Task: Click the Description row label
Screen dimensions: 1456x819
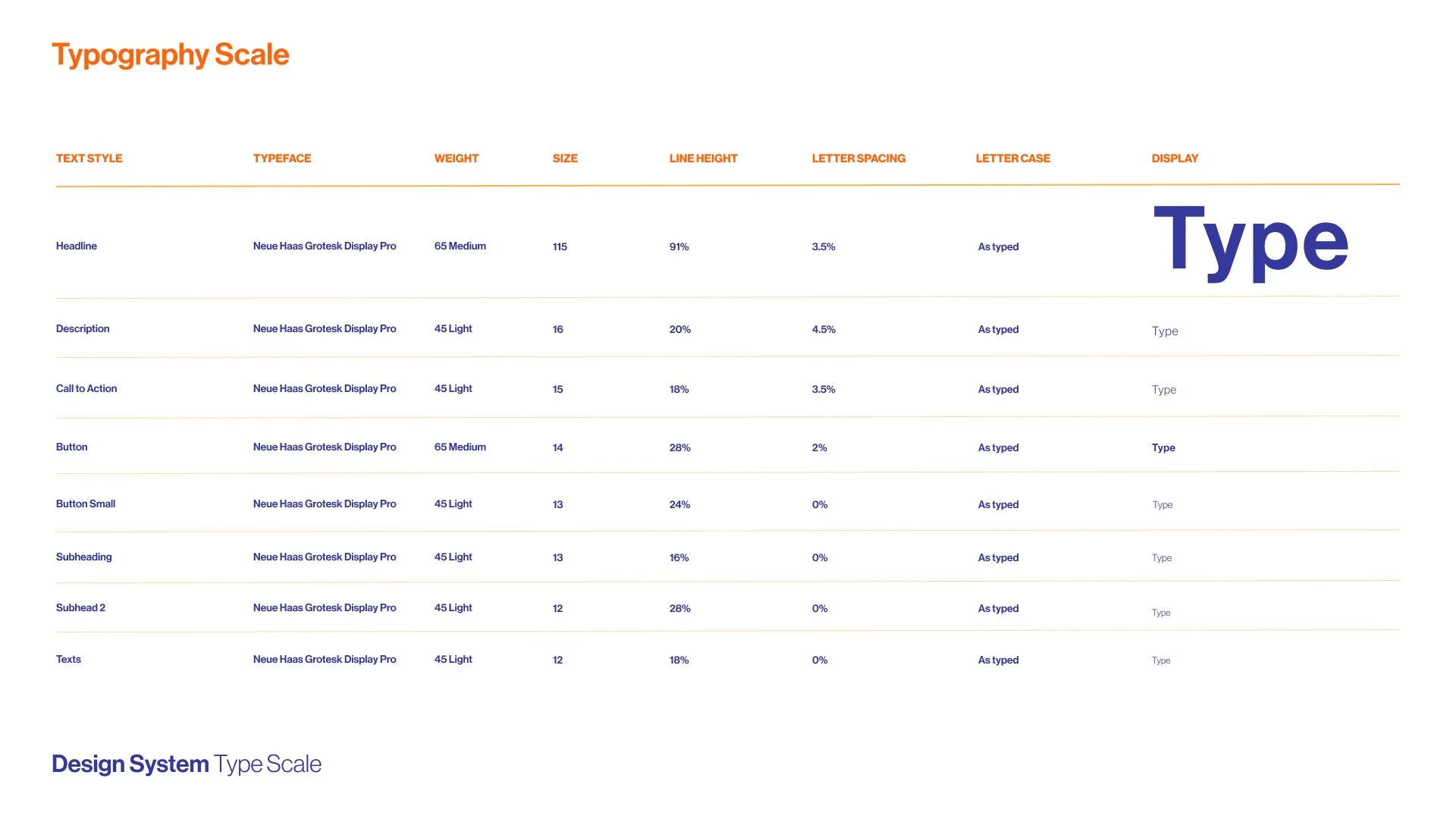Action: click(x=83, y=329)
